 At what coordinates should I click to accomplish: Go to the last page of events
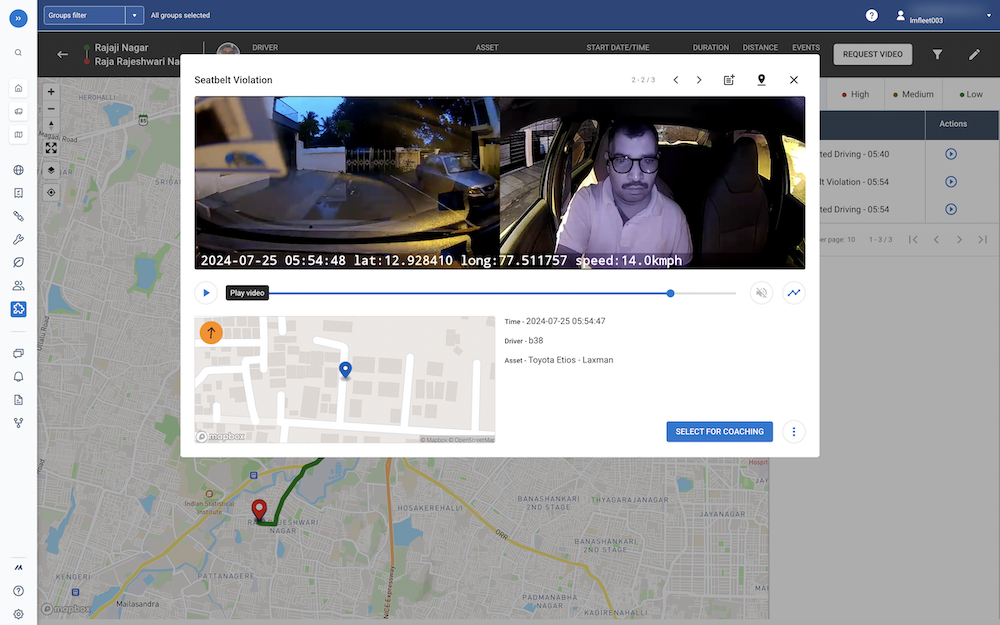point(982,239)
